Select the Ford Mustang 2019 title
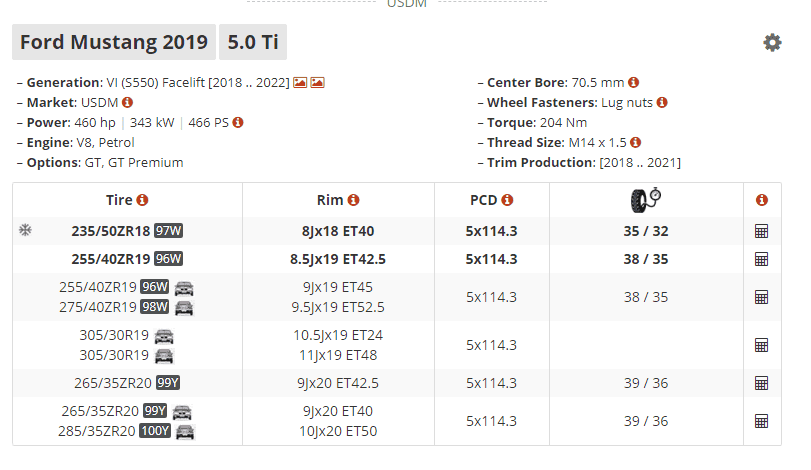 pyautogui.click(x=114, y=42)
